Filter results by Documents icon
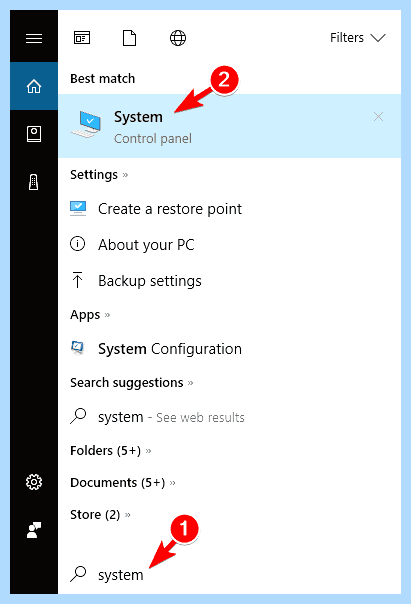This screenshot has width=411, height=604. pyautogui.click(x=129, y=38)
